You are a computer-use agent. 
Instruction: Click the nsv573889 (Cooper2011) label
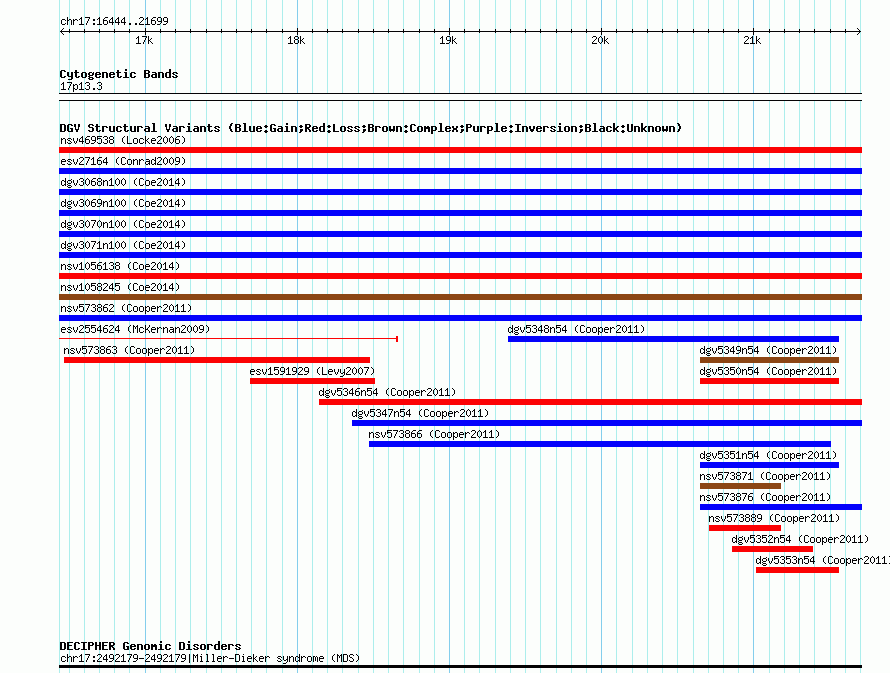pos(774,518)
